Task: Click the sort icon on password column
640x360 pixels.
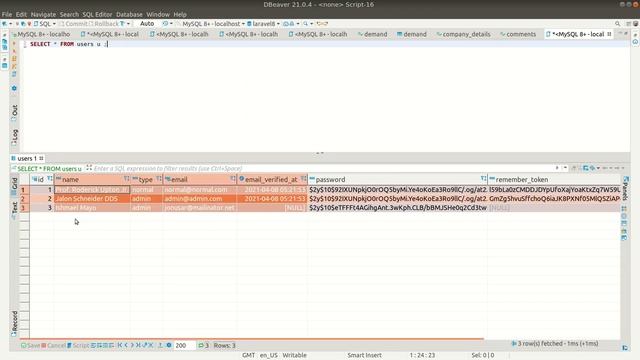Action: point(483,179)
